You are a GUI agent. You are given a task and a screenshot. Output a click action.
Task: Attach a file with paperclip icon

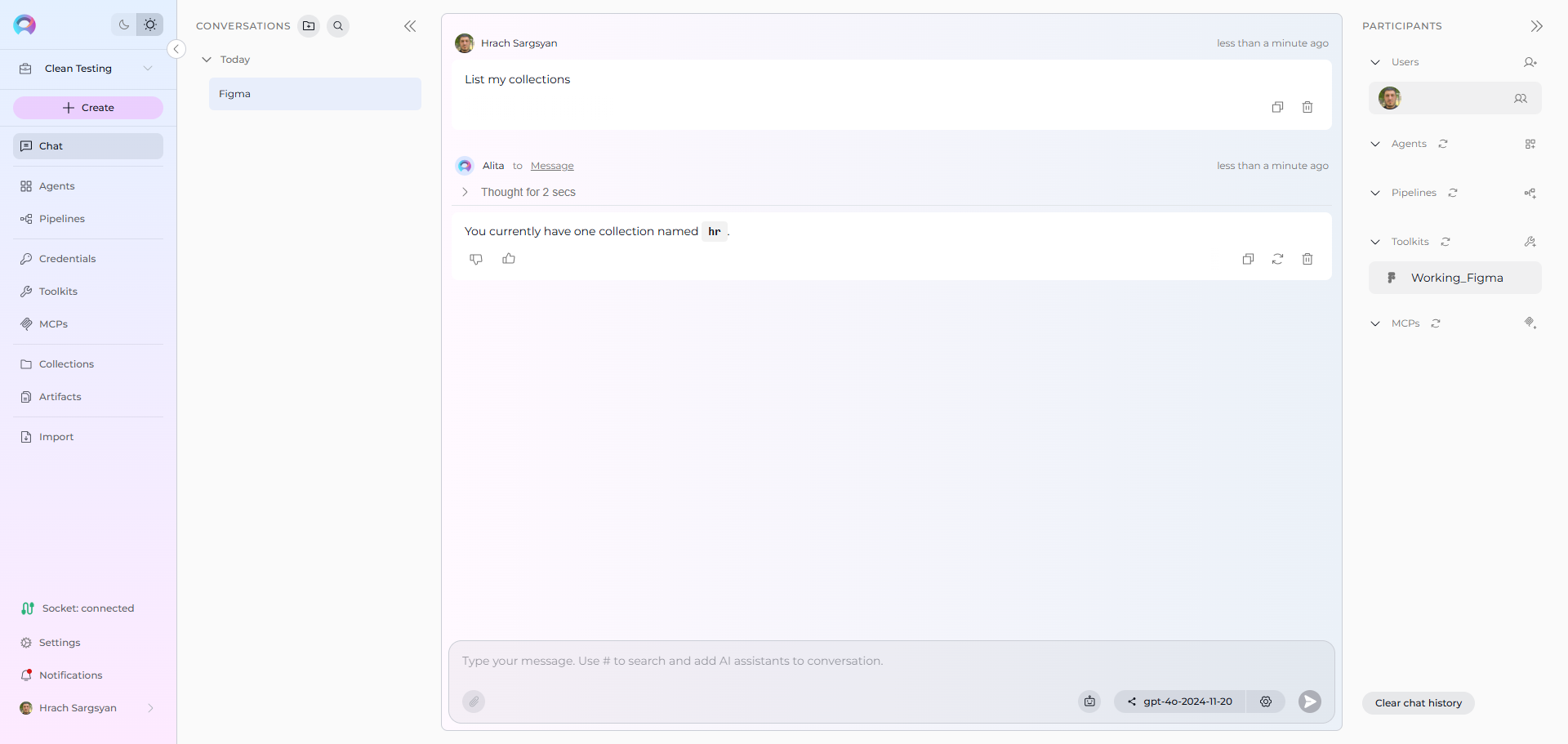click(474, 702)
